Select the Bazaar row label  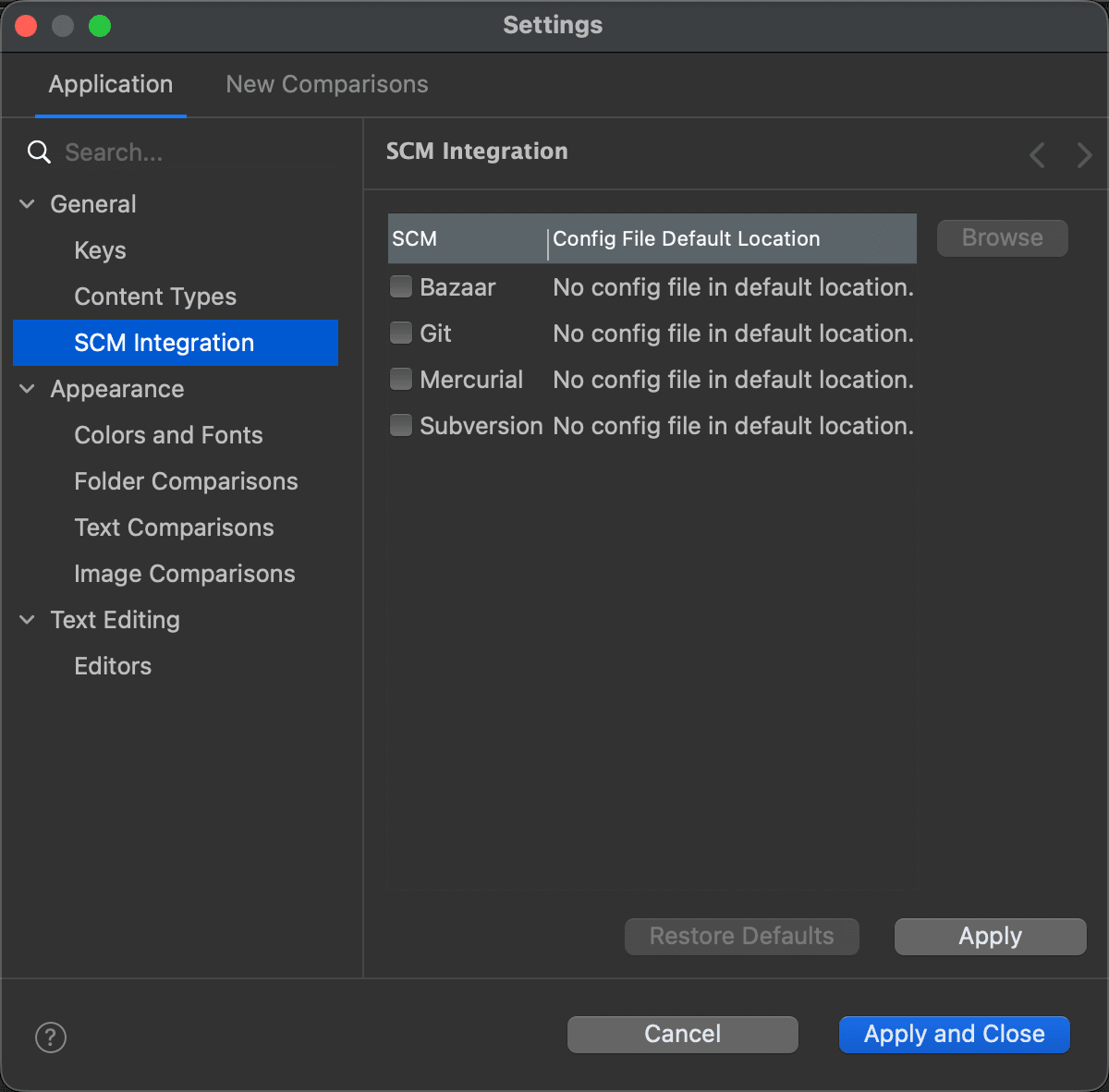pos(457,287)
